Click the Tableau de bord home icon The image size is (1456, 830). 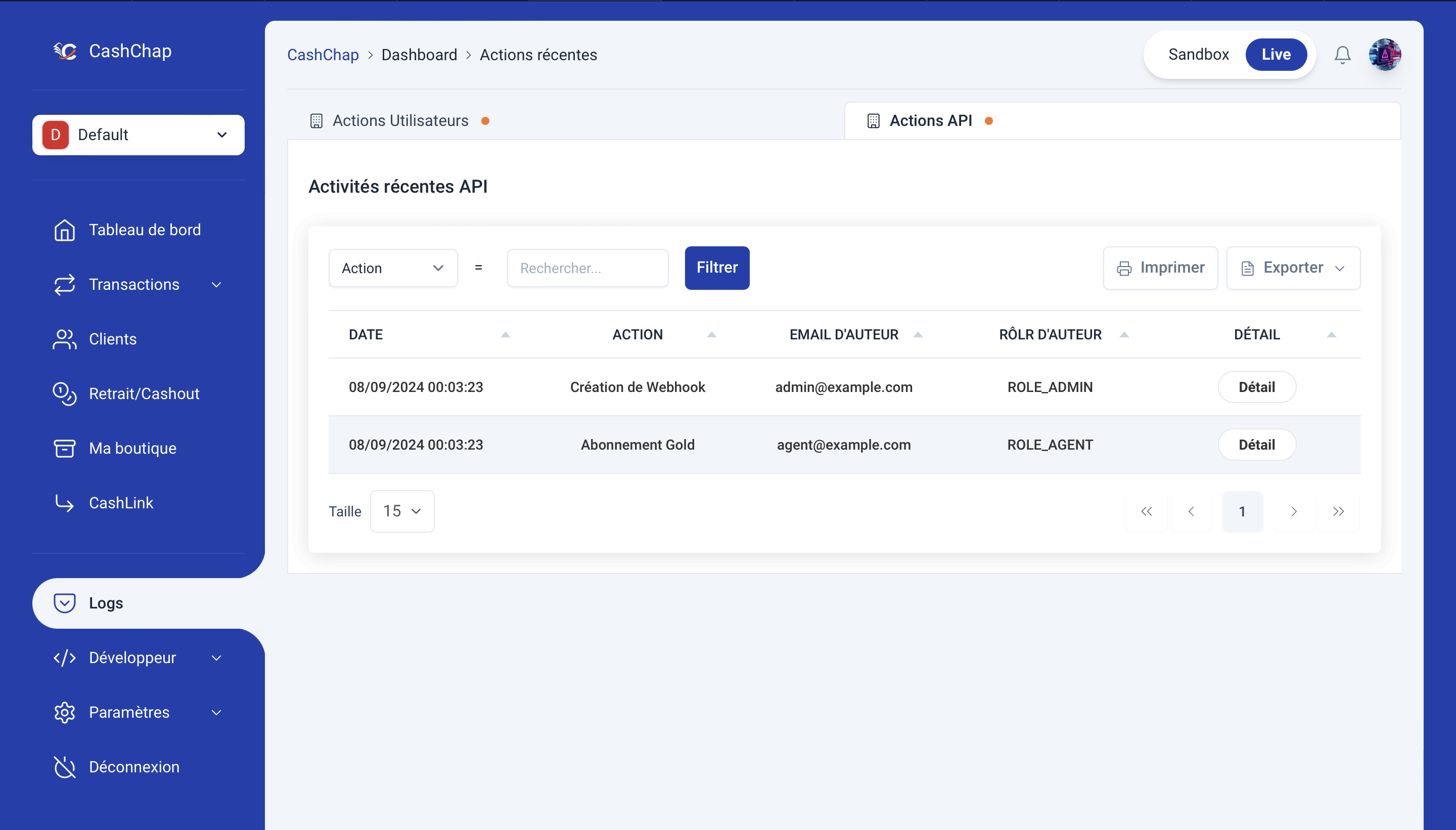(64, 230)
